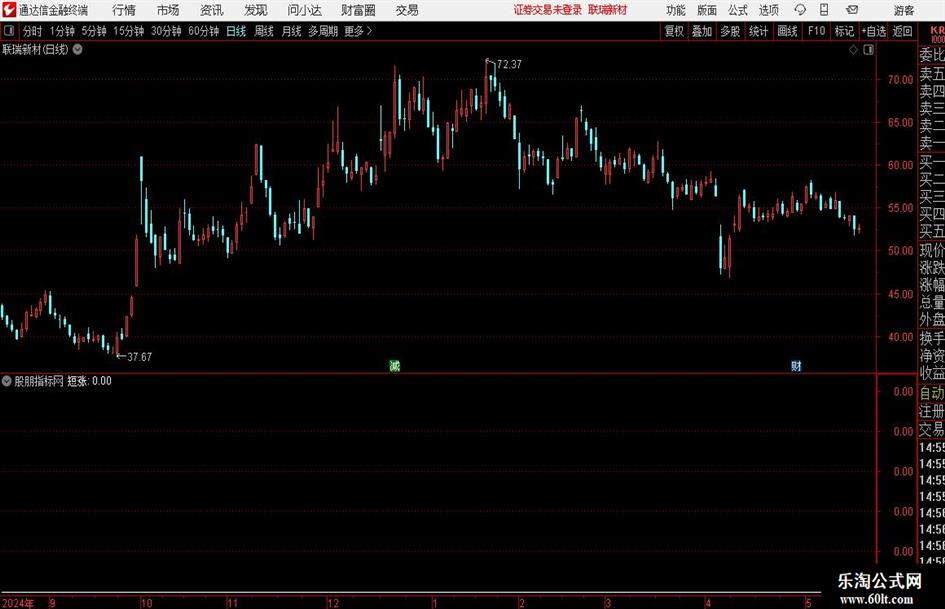Click the 70.00 price axis label

pos(900,79)
